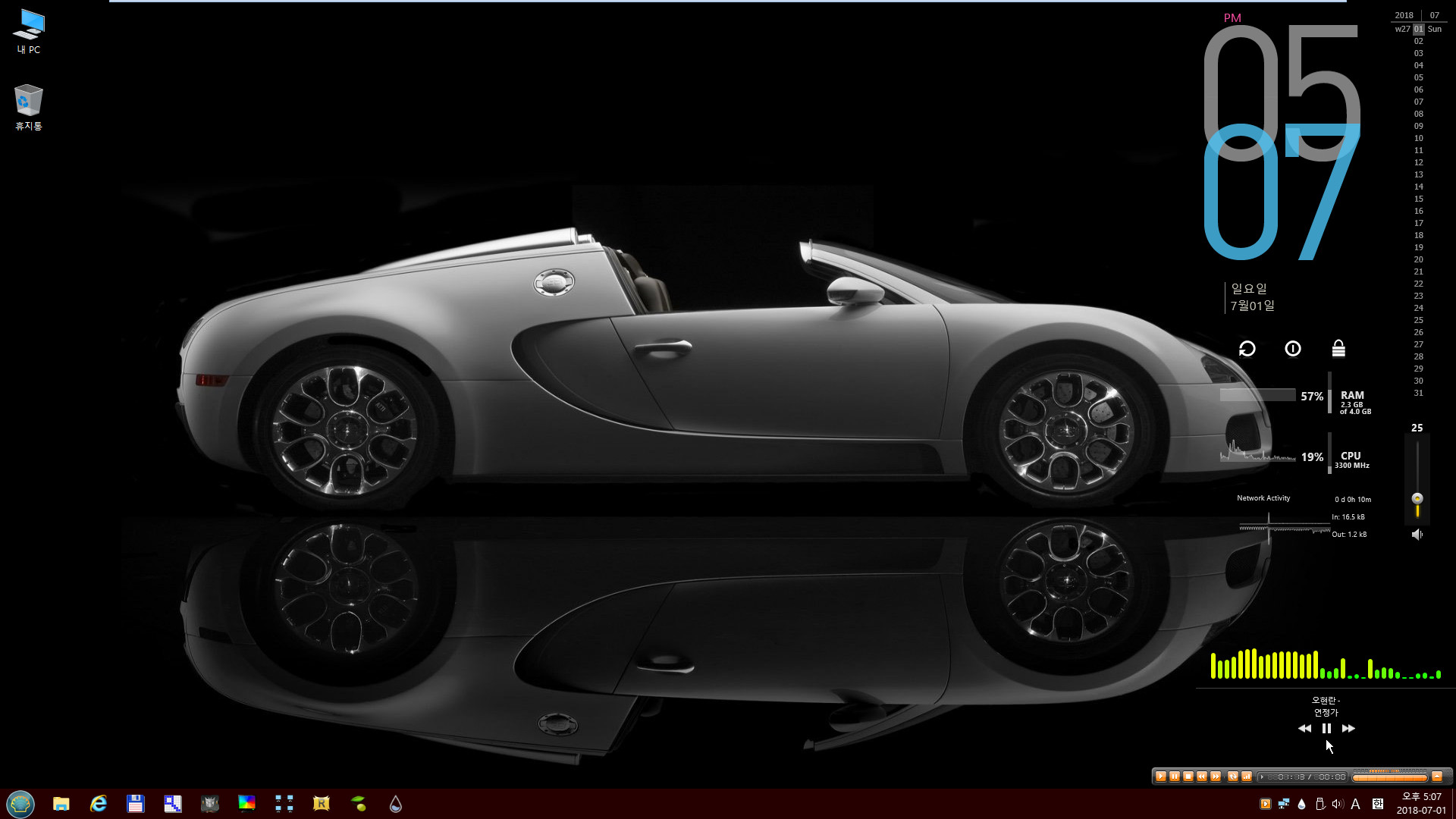Viewport: 1456px width, 819px height.
Task: Open the orange player icon in system tray
Action: coord(1265,804)
